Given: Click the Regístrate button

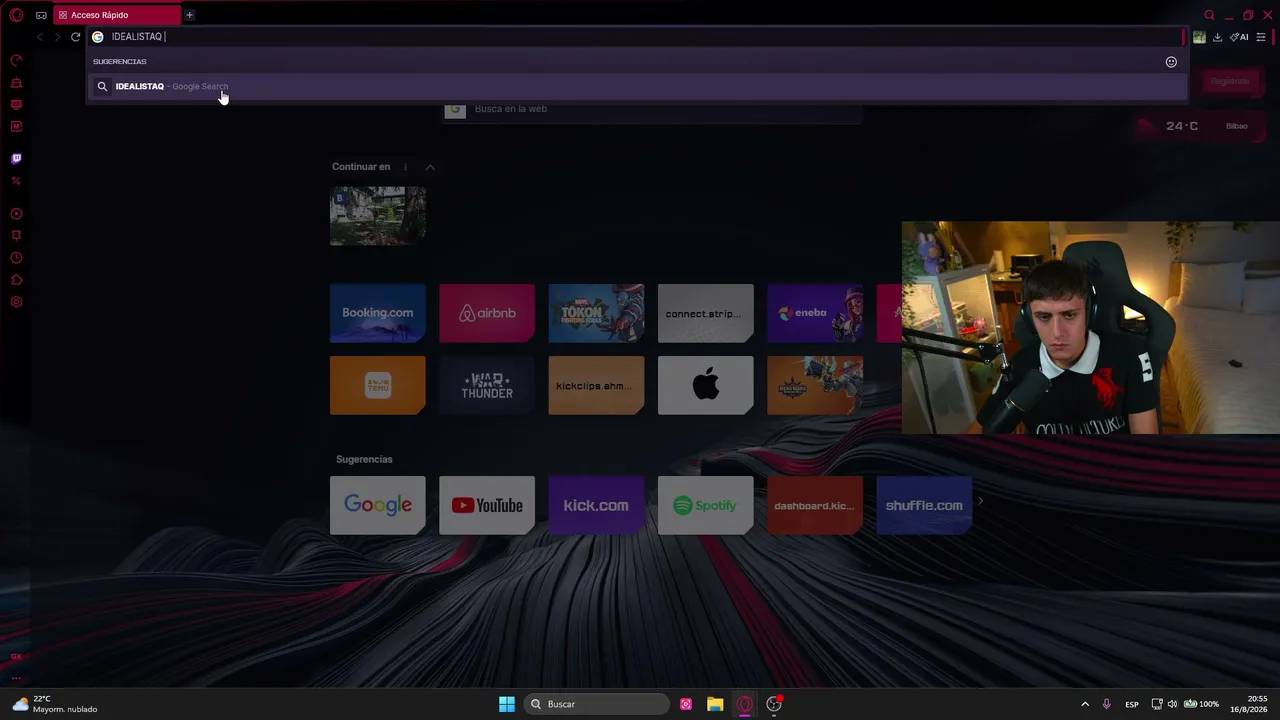Looking at the screenshot, I should [x=1229, y=81].
